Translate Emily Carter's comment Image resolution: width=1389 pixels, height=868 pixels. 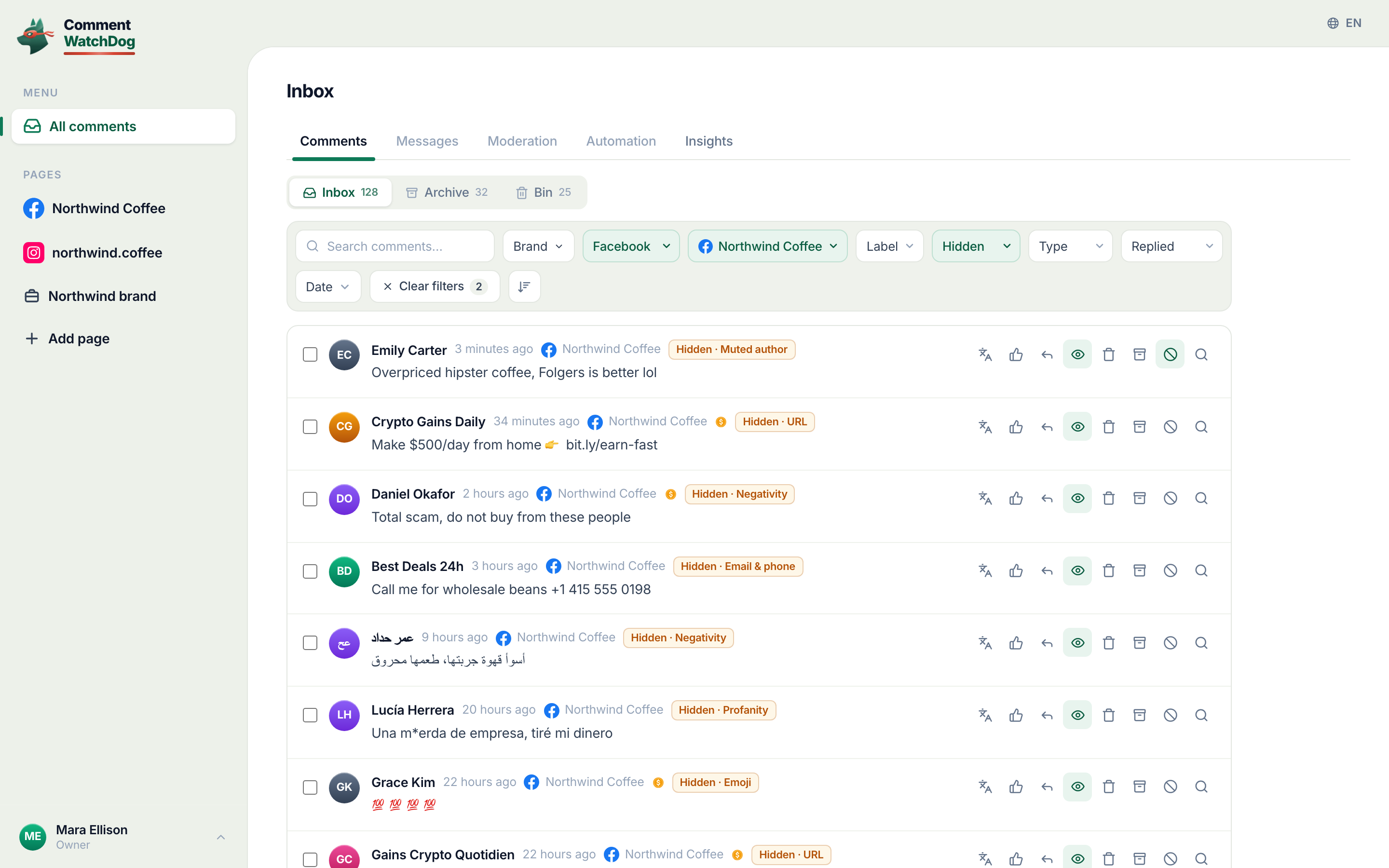985,354
